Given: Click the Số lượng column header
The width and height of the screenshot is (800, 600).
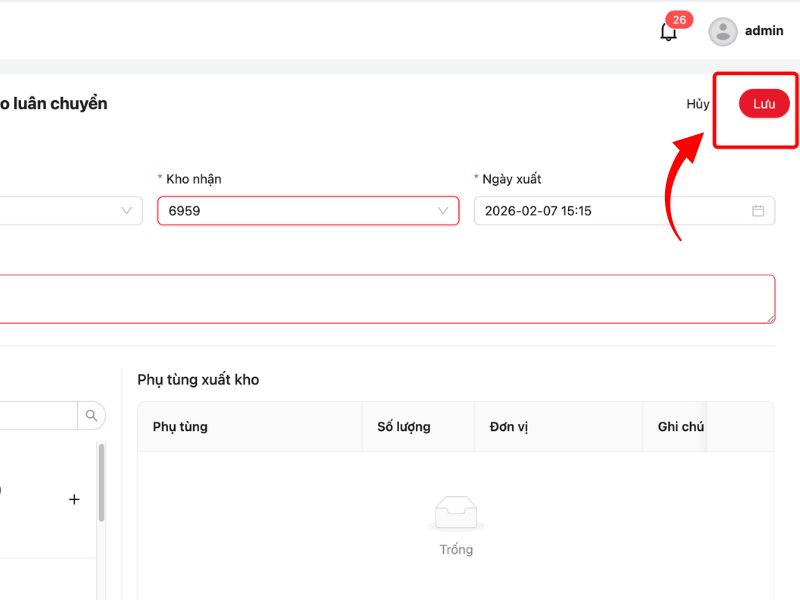Looking at the screenshot, I should (404, 427).
